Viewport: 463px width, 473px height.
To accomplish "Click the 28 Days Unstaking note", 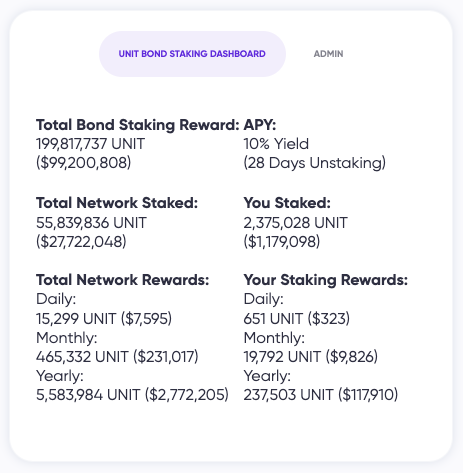I will pos(315,163).
